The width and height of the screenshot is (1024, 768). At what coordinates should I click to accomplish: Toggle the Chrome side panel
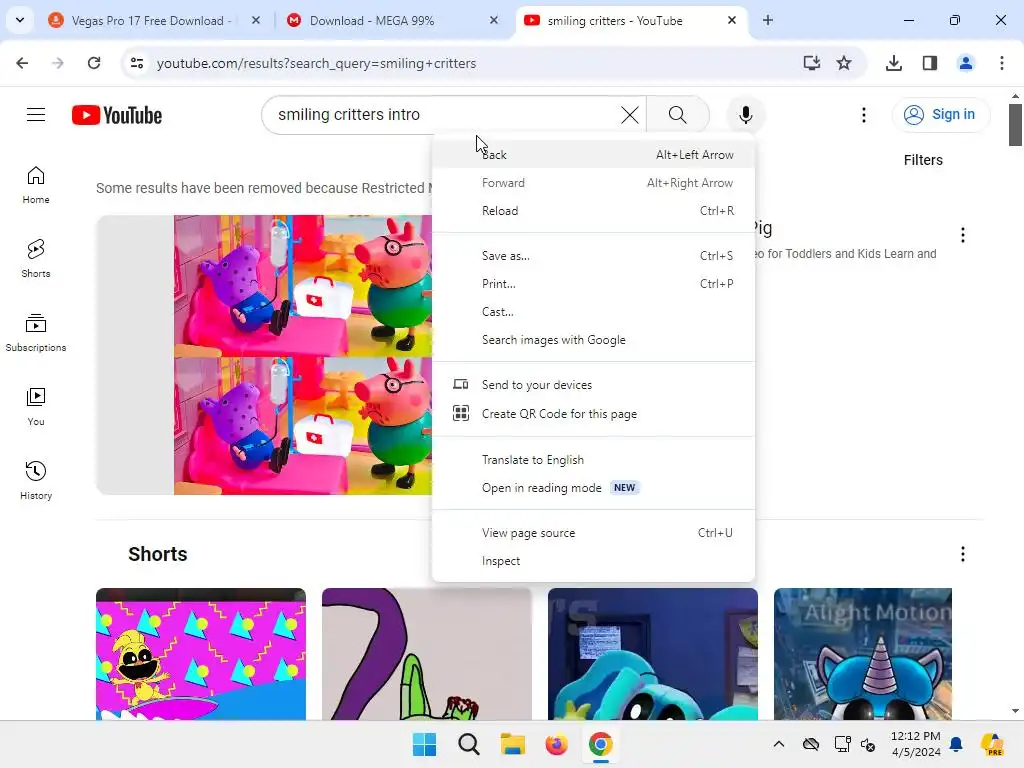(x=930, y=63)
